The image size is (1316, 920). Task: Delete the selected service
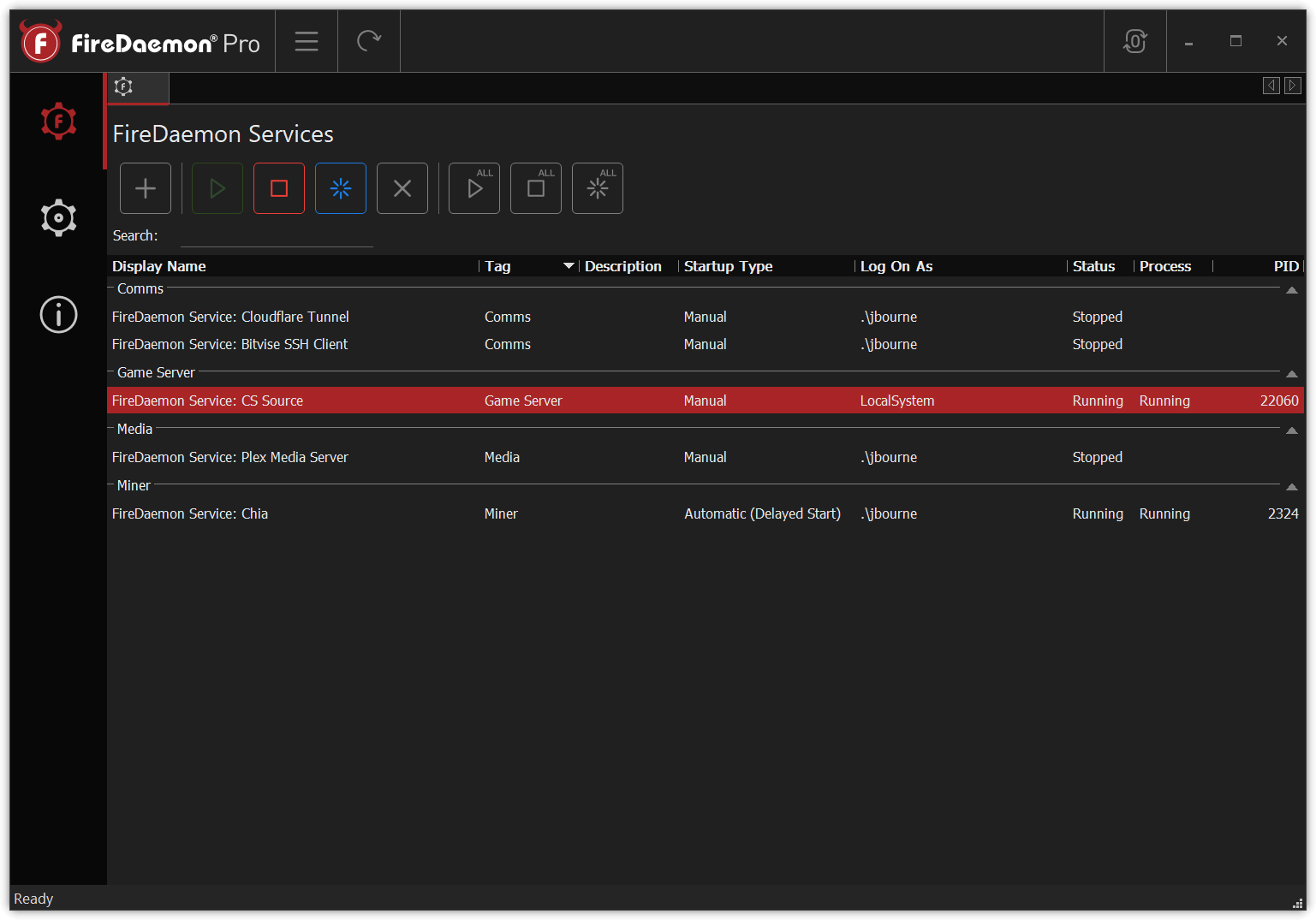pos(402,188)
